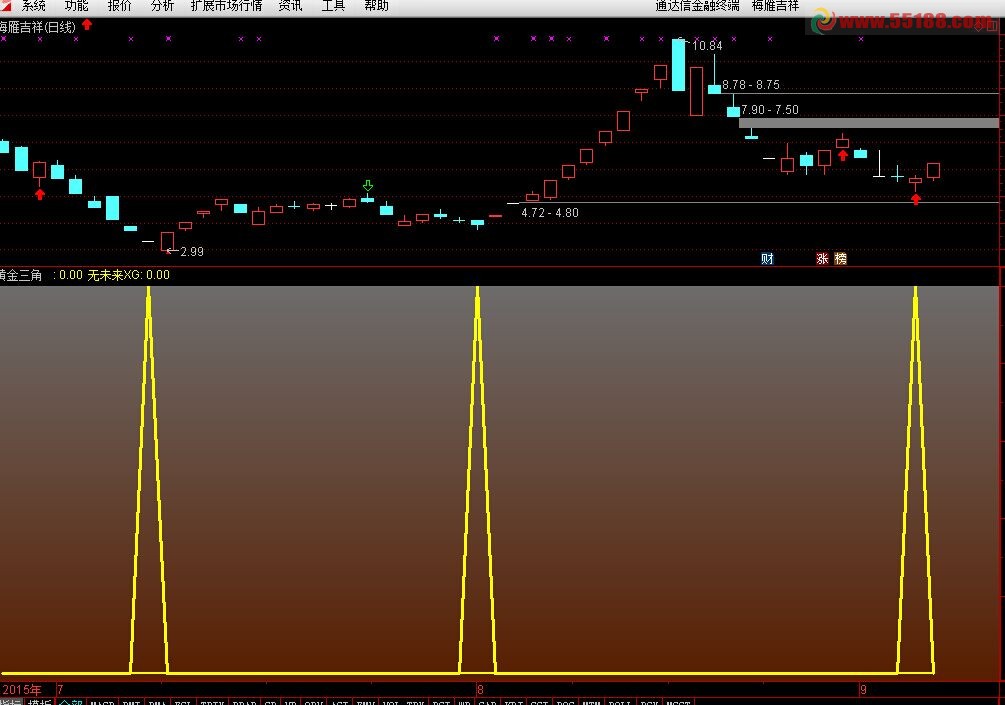1005x705 pixels.
Task: Open the 帮助 menu
Action: coord(376,6)
